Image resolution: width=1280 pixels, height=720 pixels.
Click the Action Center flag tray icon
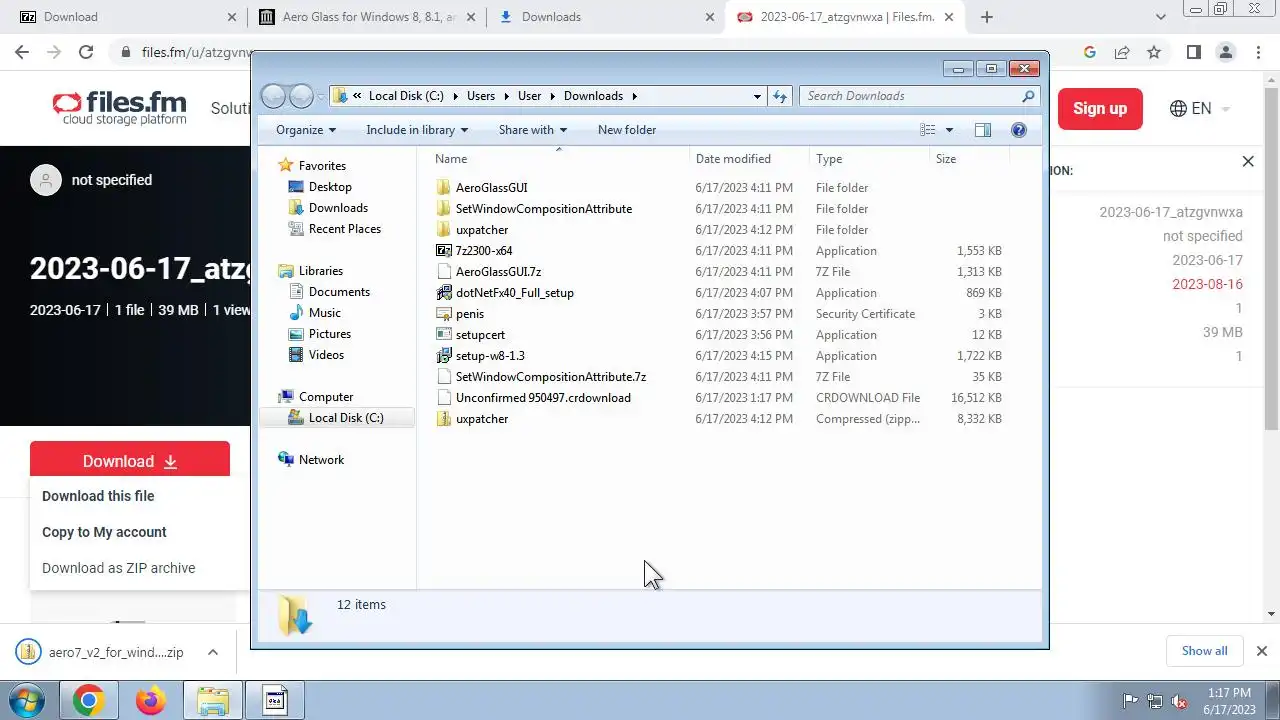tap(1131, 701)
